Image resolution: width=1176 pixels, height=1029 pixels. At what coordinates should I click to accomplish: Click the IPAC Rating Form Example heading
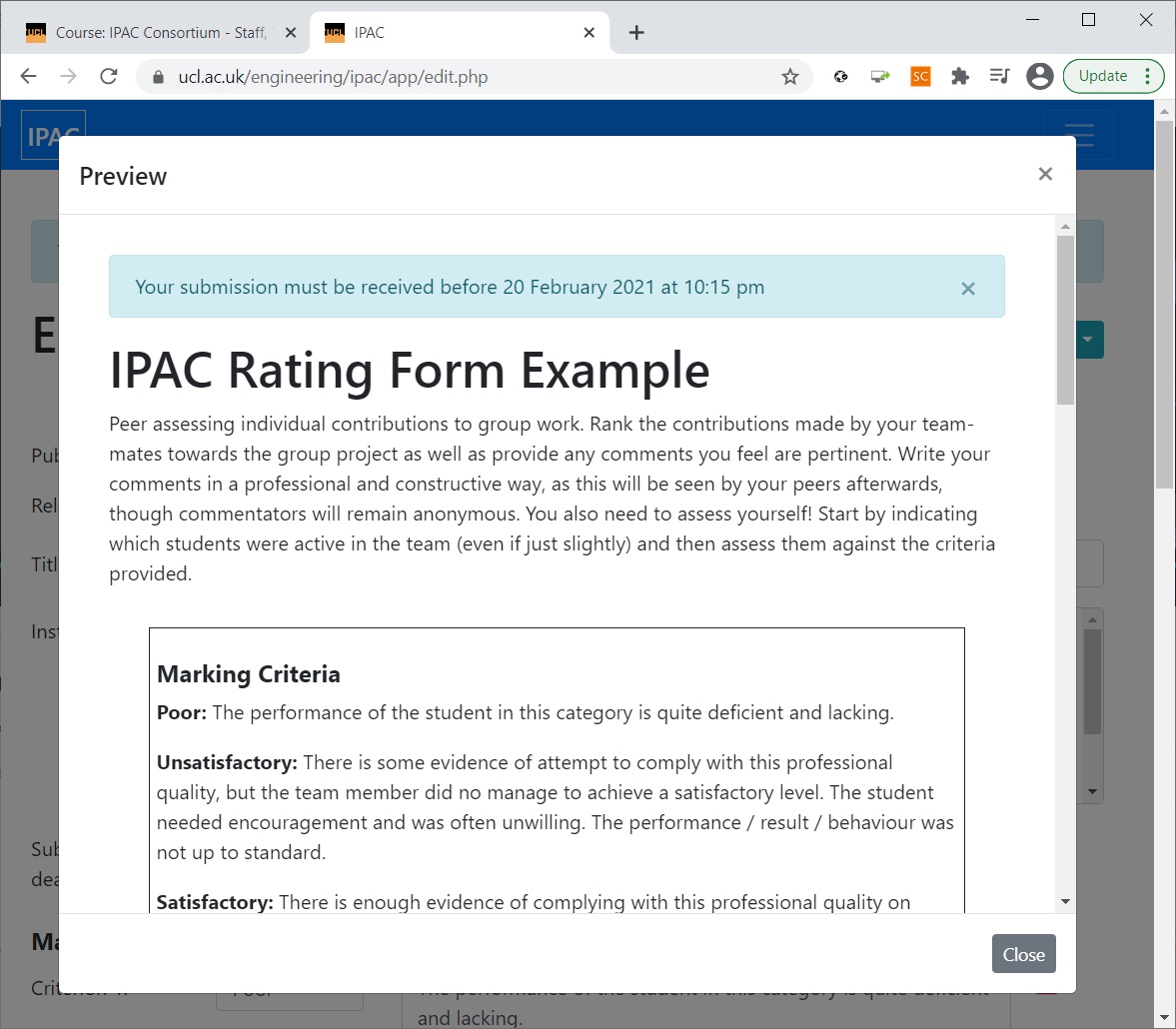pos(409,371)
